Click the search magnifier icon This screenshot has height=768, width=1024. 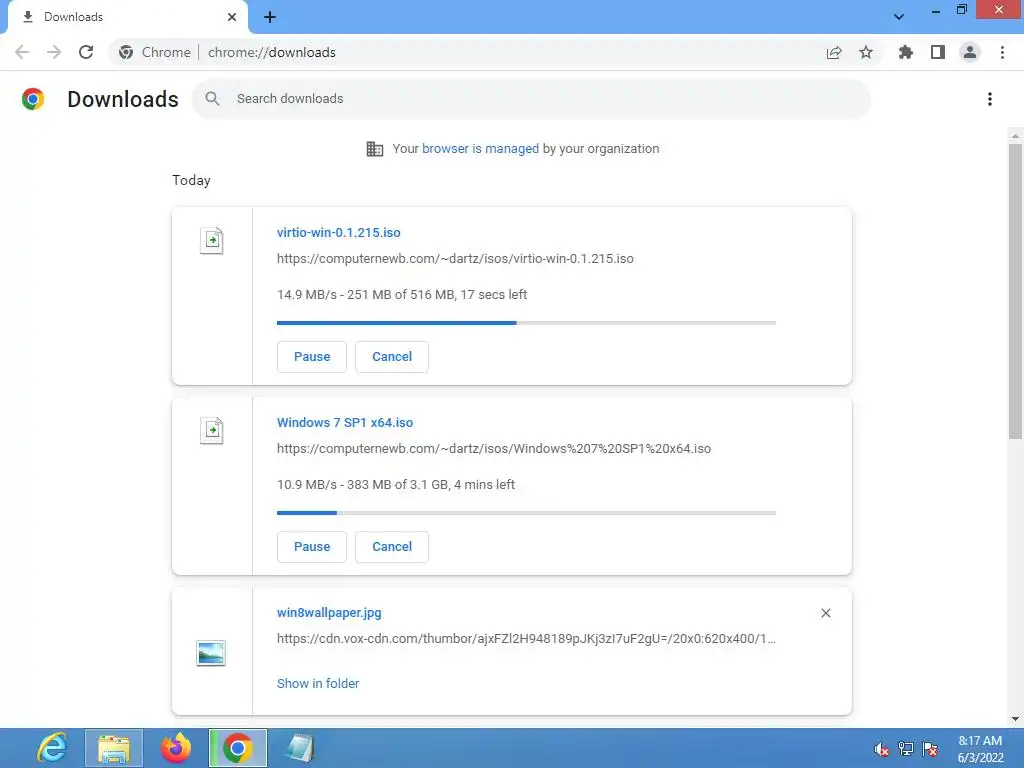click(212, 99)
